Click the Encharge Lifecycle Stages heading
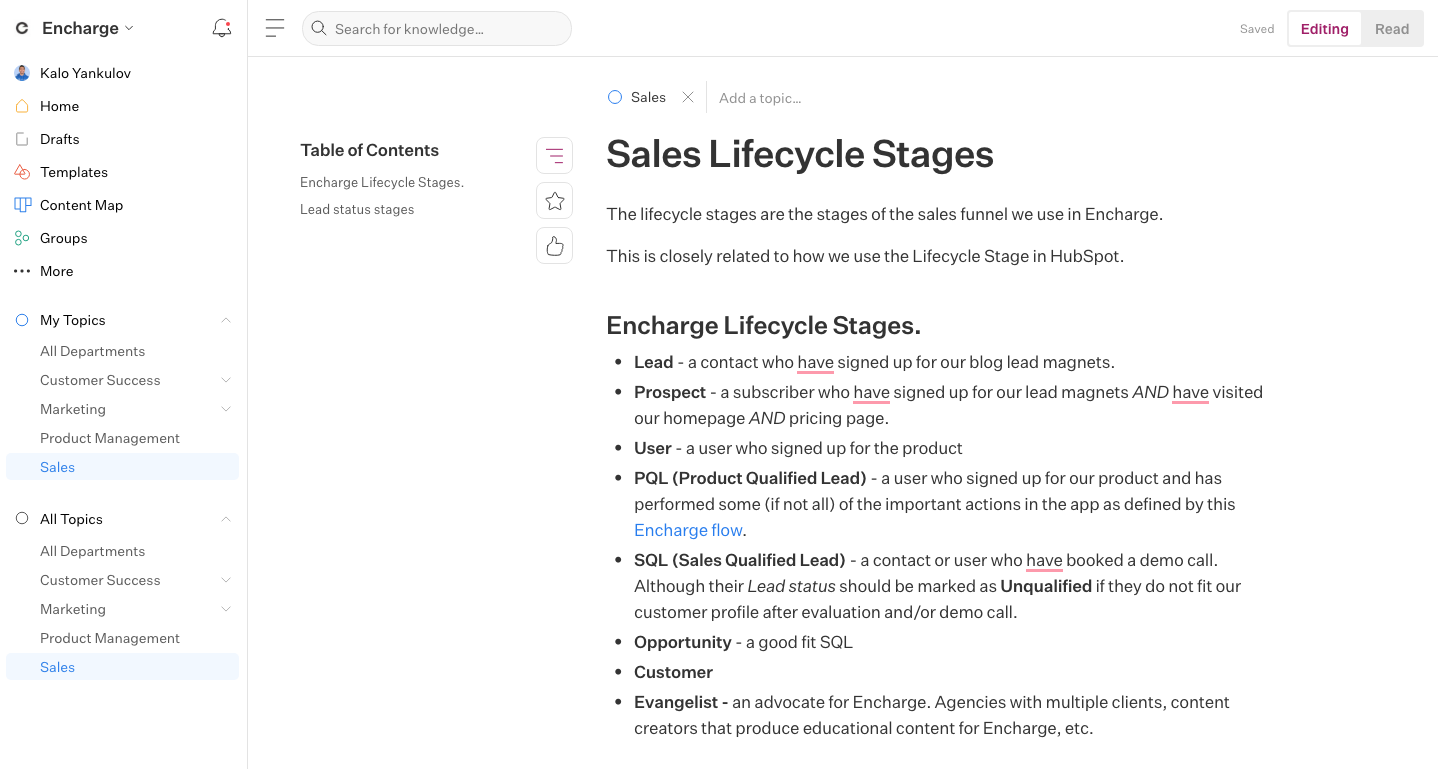1438x769 pixels. (x=763, y=326)
